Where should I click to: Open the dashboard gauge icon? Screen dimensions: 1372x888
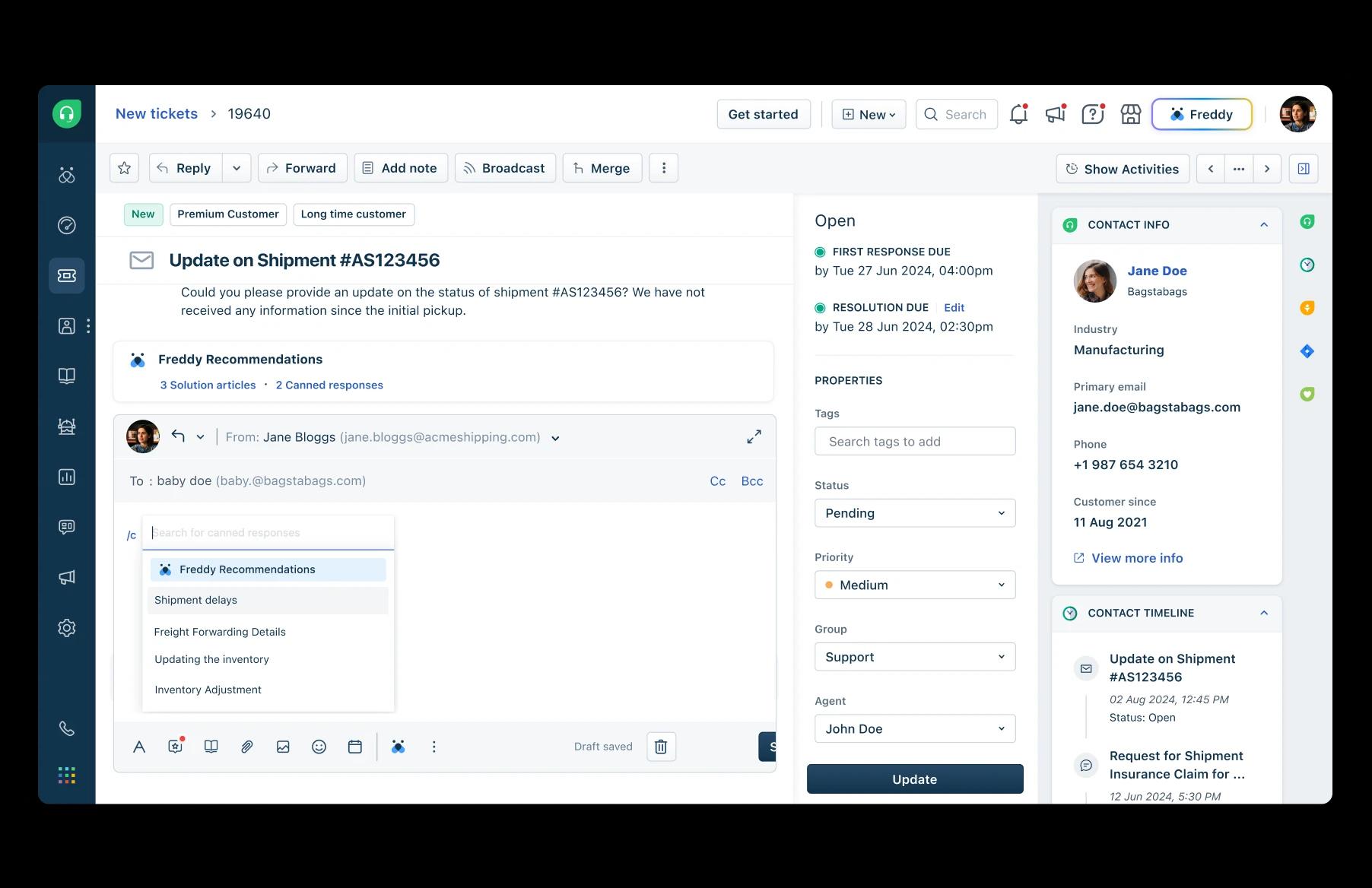click(x=67, y=225)
